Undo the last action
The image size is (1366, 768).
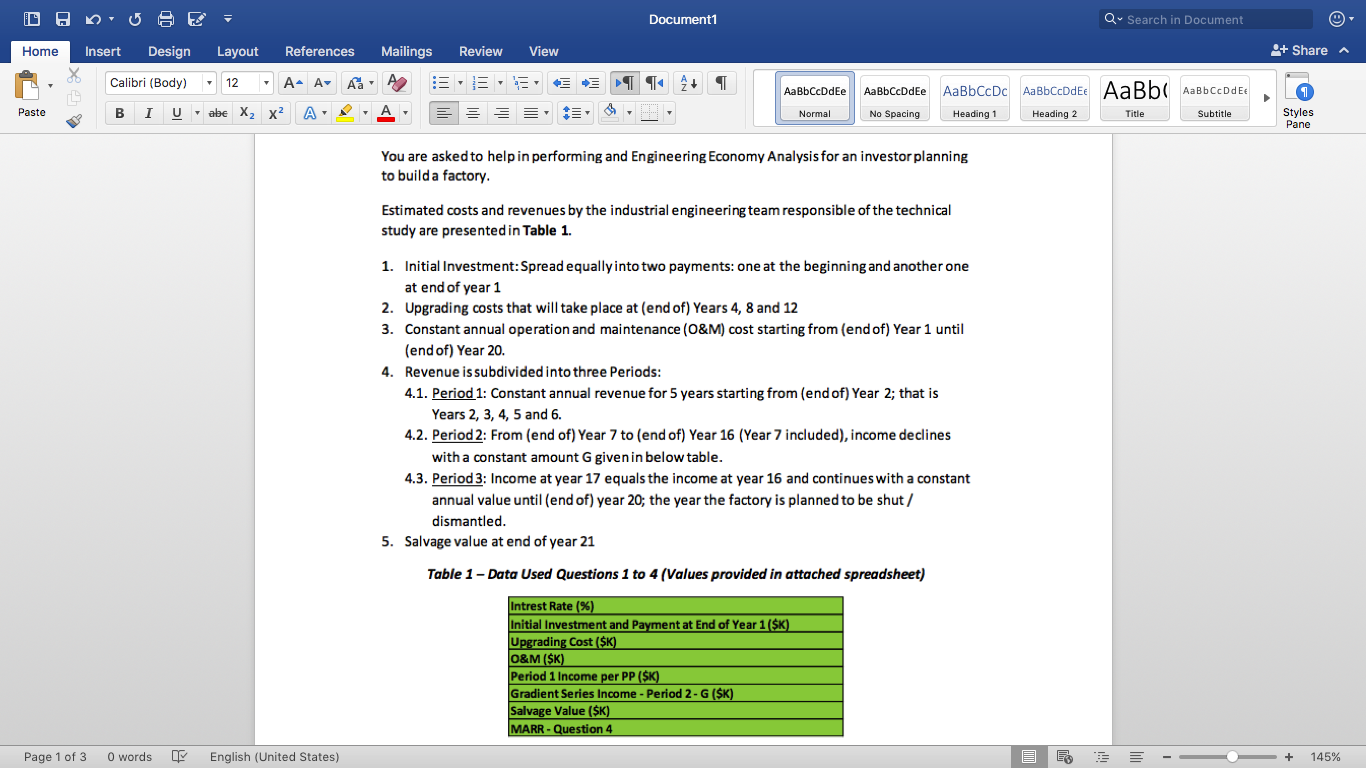(x=94, y=18)
